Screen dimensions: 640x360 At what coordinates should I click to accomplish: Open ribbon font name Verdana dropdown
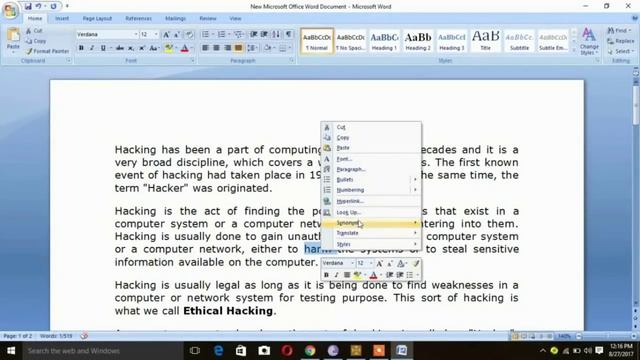tap(136, 35)
